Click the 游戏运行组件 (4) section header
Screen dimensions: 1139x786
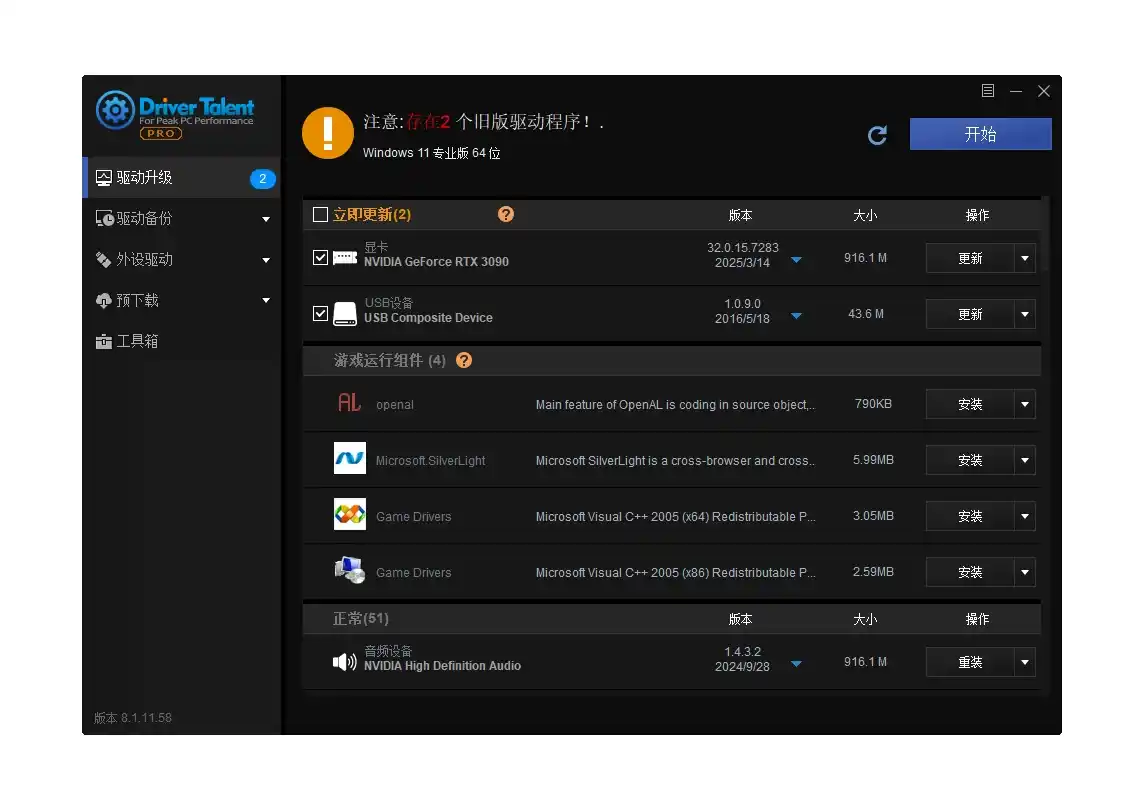tap(672, 360)
